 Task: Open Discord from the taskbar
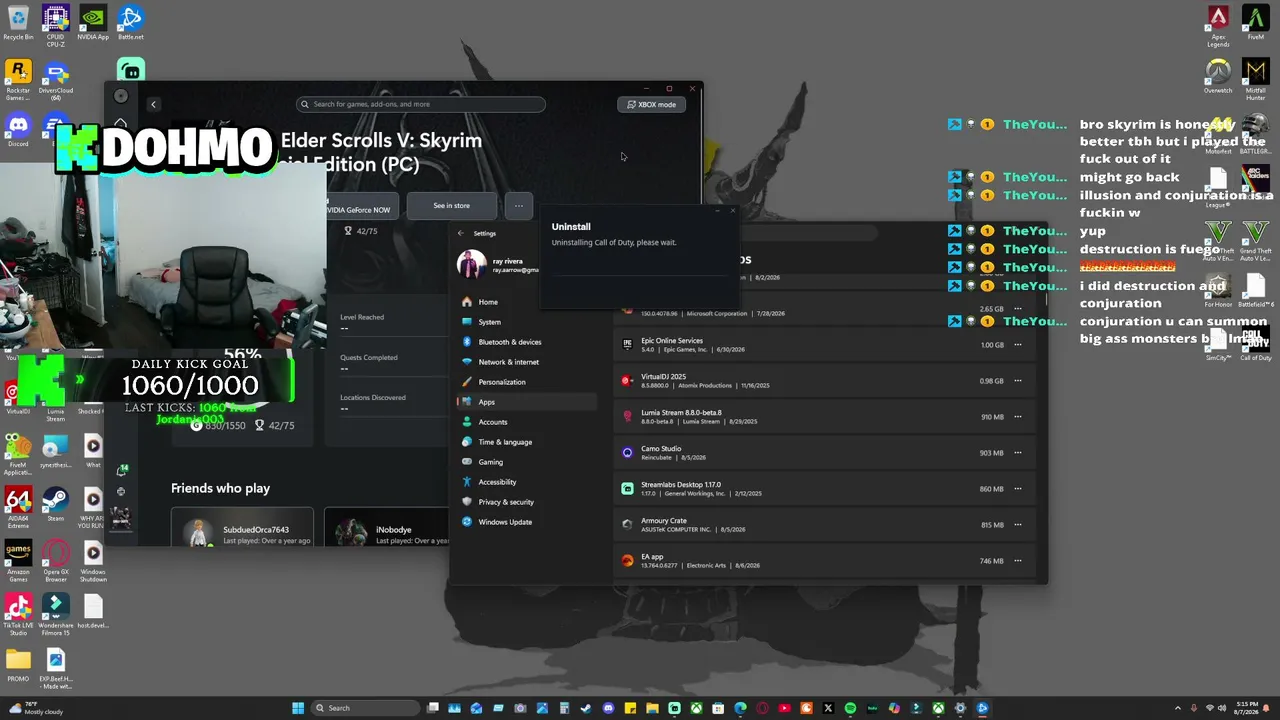point(608,708)
